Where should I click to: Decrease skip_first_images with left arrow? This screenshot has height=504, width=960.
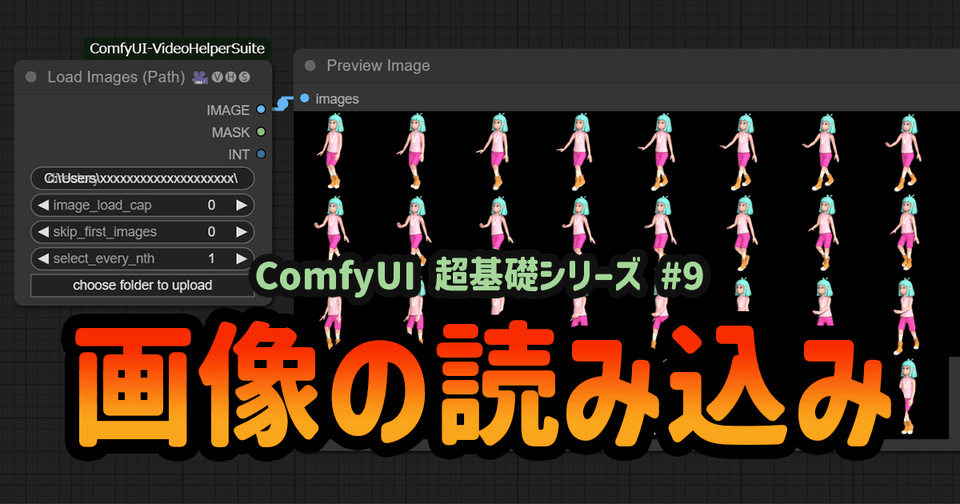(43, 232)
